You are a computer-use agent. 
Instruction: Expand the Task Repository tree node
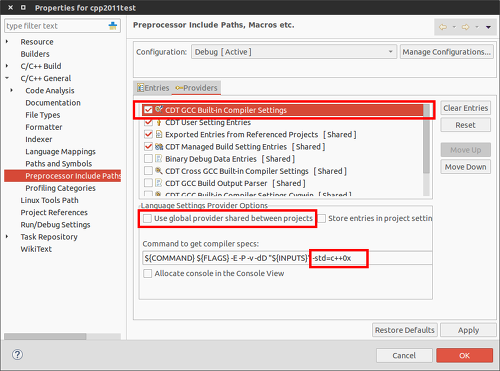pyautogui.click(x=7, y=237)
